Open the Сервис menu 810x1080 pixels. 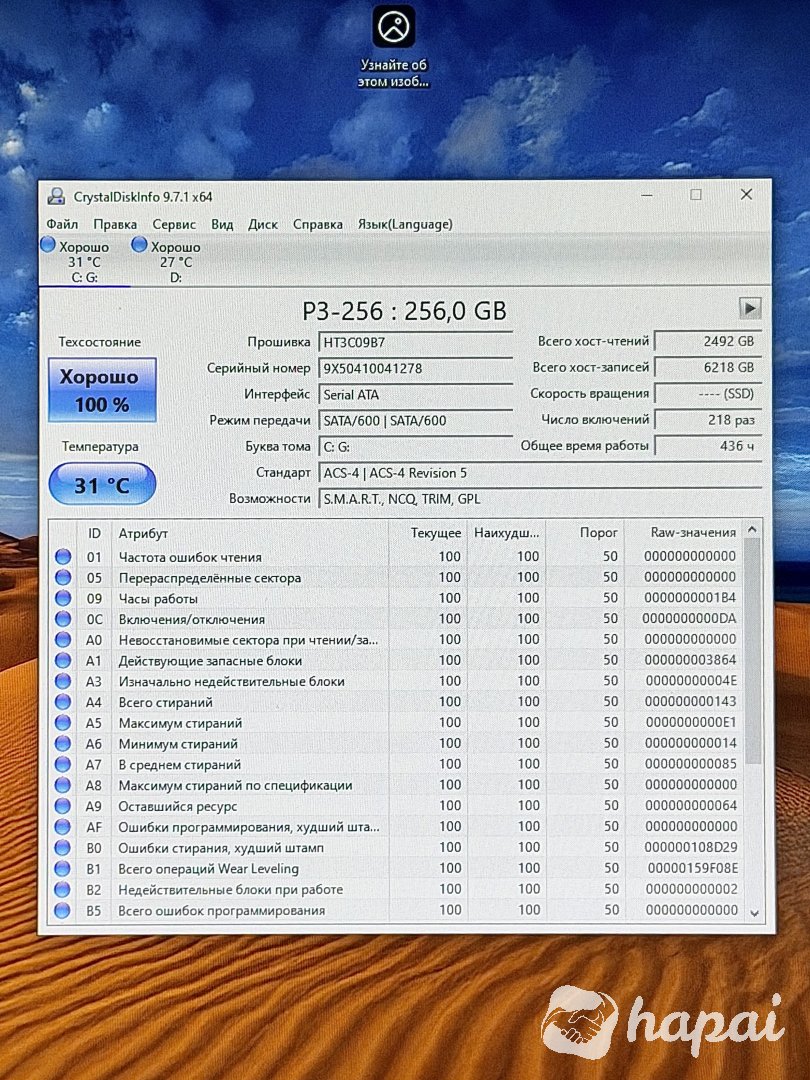coord(174,225)
